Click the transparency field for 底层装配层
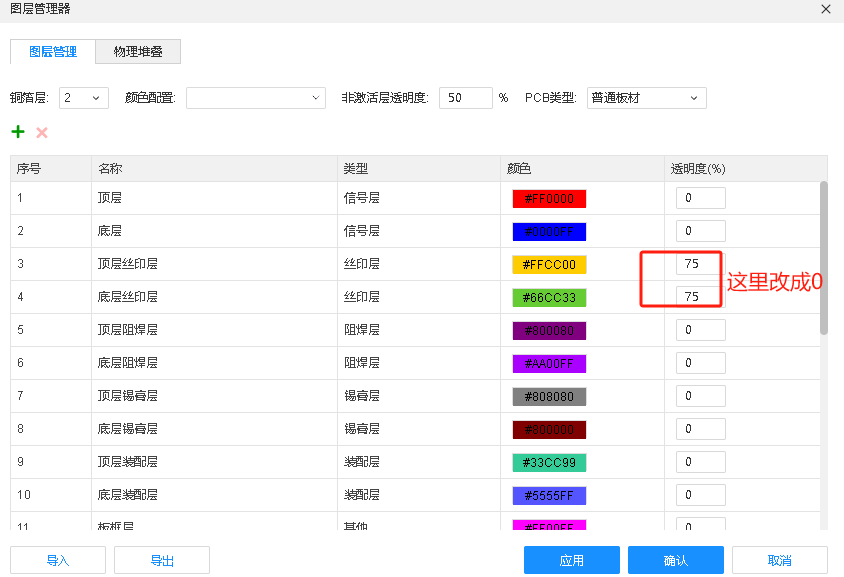844x577 pixels. coord(701,495)
